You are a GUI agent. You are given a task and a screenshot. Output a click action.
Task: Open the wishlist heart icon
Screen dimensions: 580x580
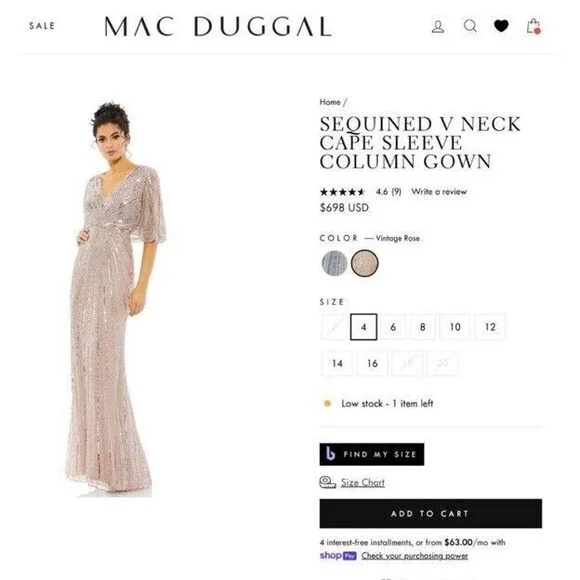click(501, 26)
